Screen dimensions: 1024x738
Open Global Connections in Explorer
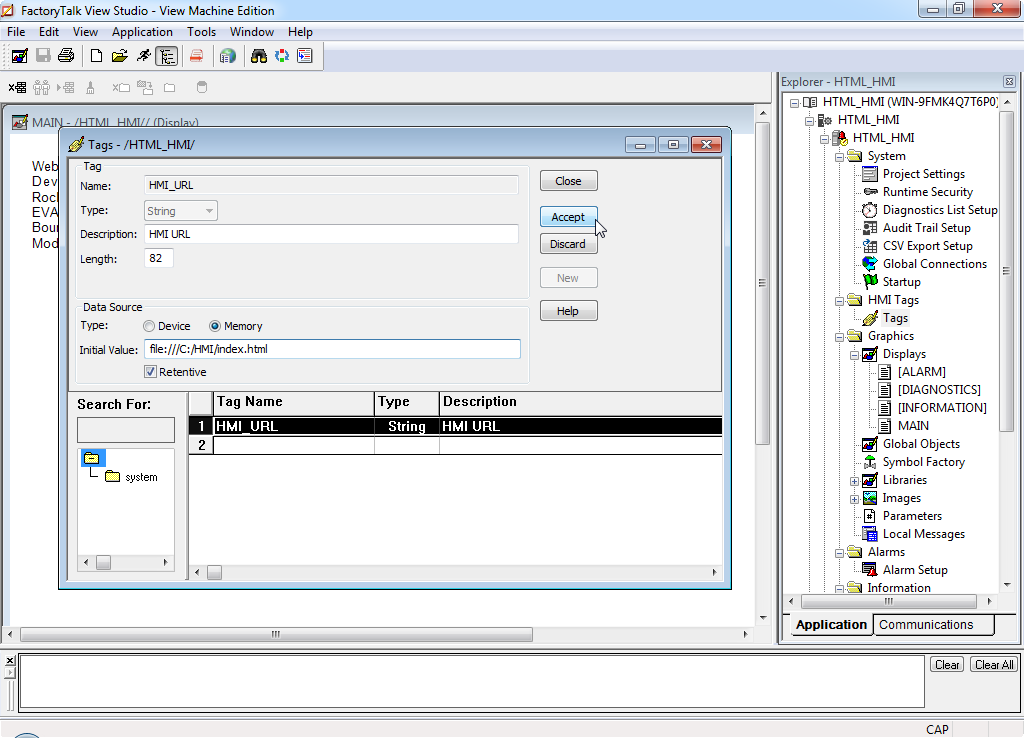click(x=935, y=264)
